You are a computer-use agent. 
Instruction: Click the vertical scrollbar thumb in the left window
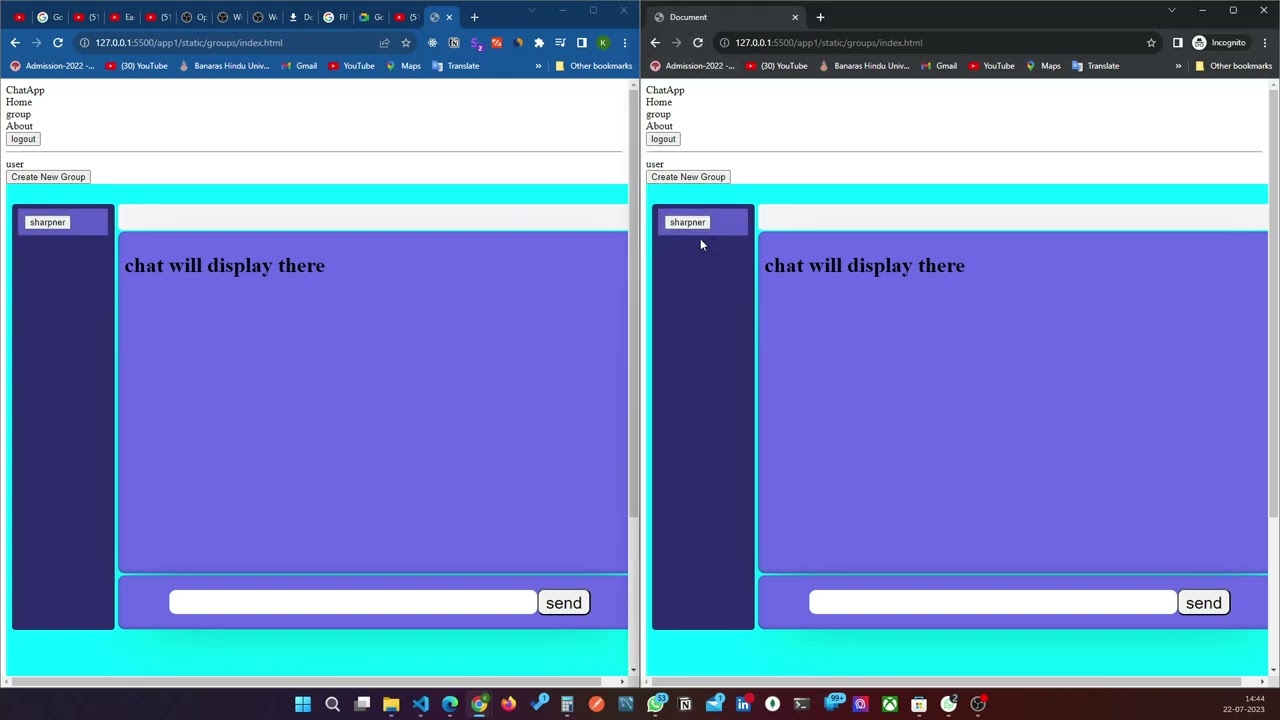click(633, 305)
